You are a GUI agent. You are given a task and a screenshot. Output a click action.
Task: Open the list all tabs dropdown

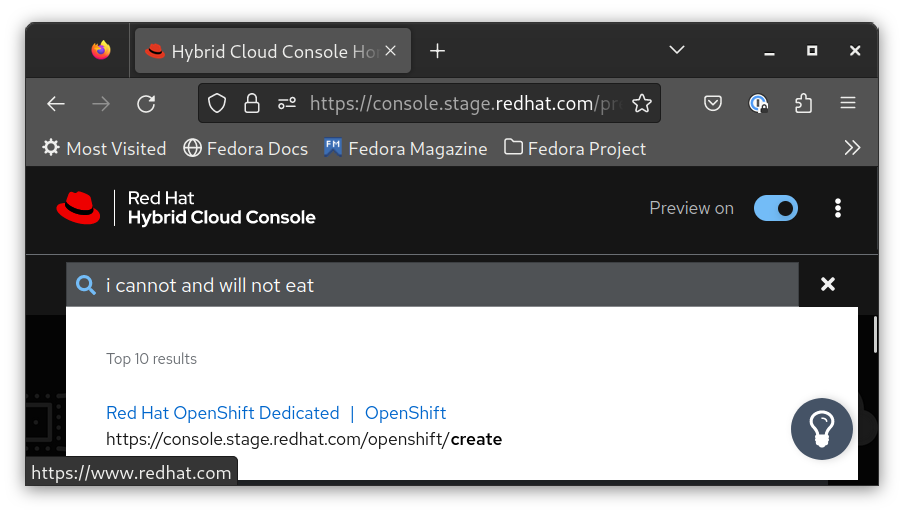(677, 50)
